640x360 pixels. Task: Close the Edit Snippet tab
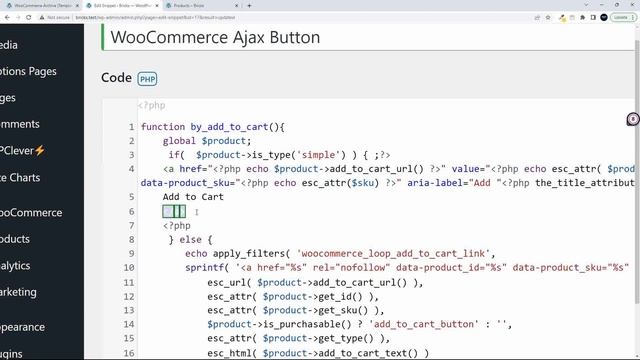coord(157,6)
